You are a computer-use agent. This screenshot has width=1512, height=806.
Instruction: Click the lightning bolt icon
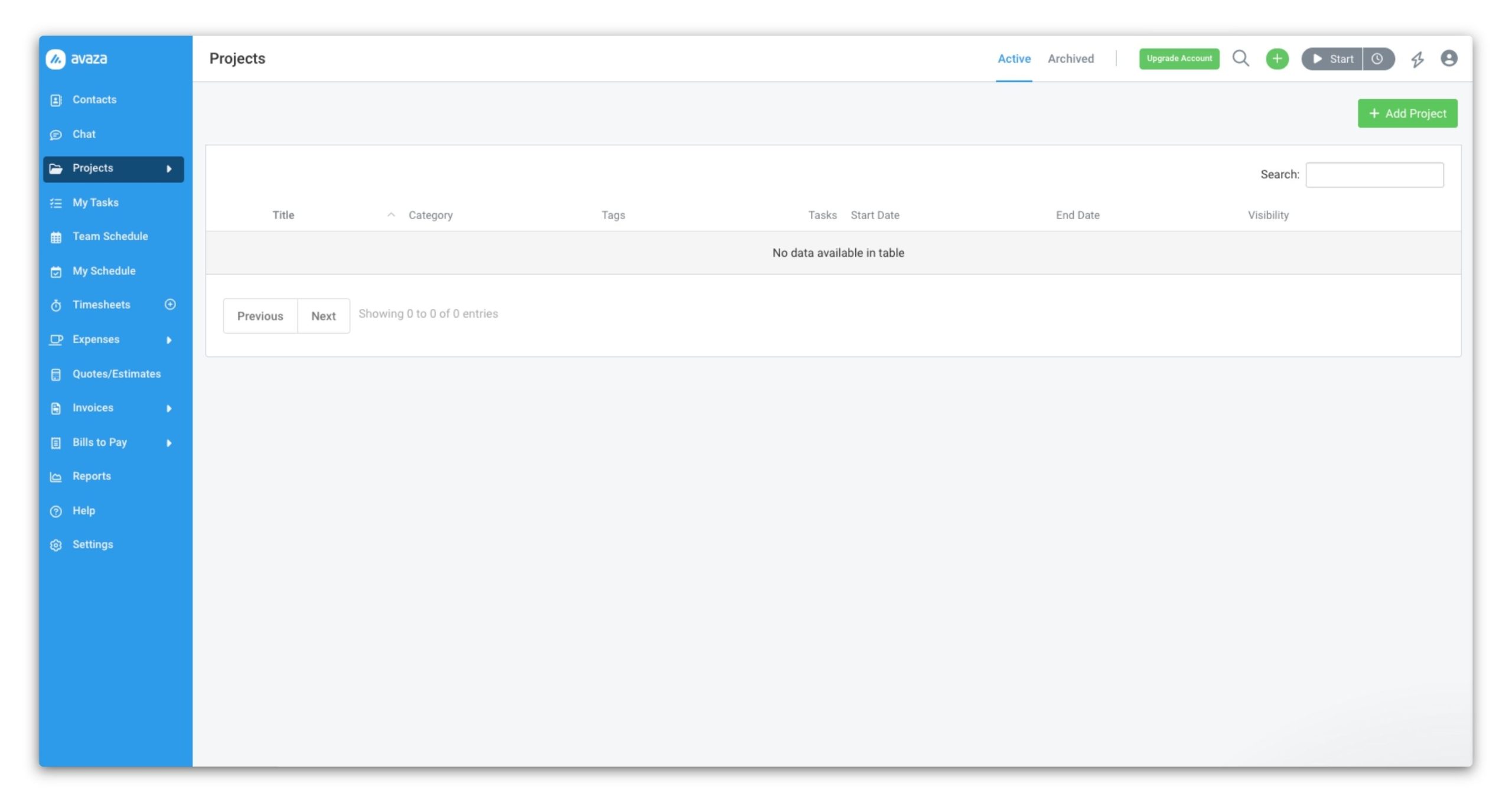click(x=1417, y=59)
